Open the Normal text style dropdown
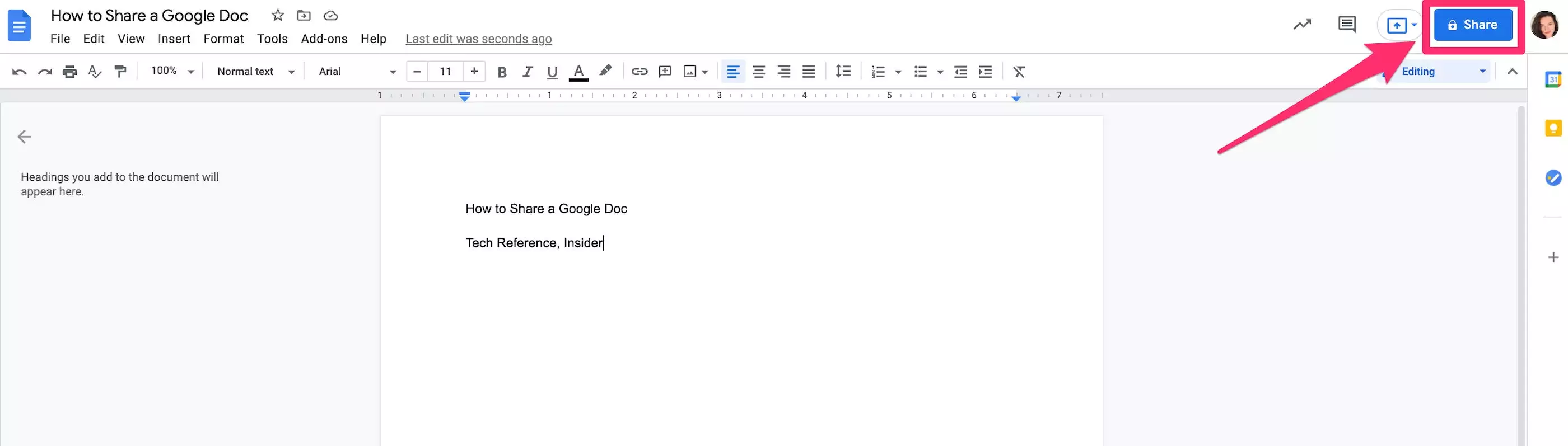 pos(256,72)
